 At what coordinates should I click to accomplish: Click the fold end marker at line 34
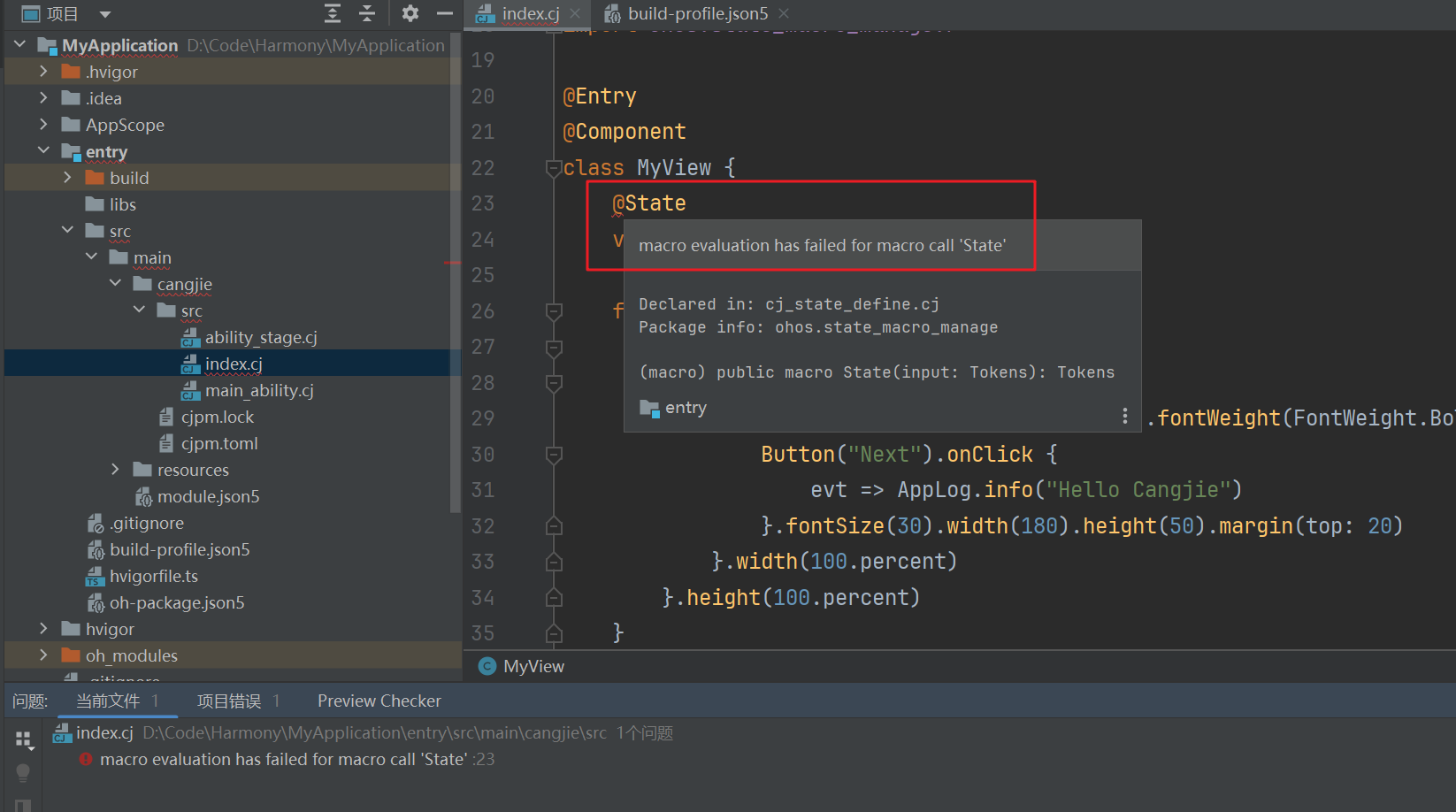click(554, 598)
